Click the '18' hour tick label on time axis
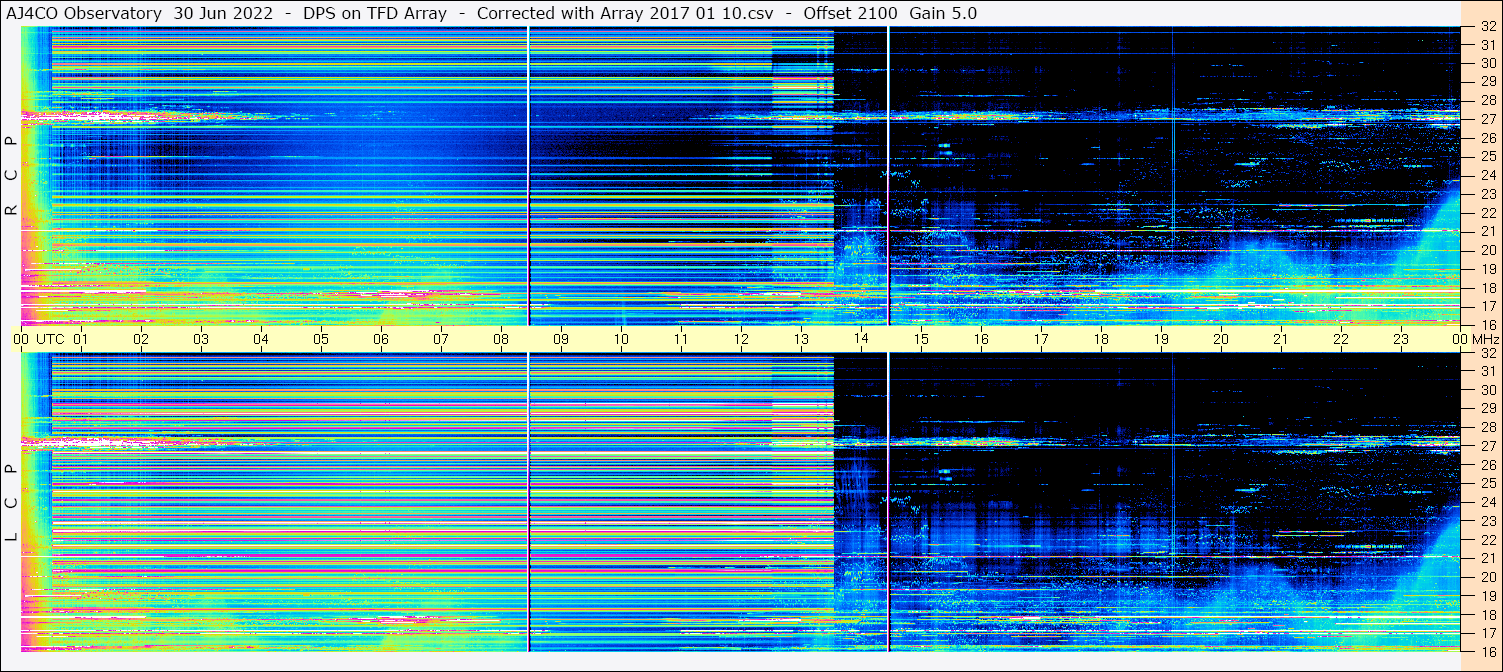Image resolution: width=1503 pixels, height=672 pixels. click(1101, 339)
